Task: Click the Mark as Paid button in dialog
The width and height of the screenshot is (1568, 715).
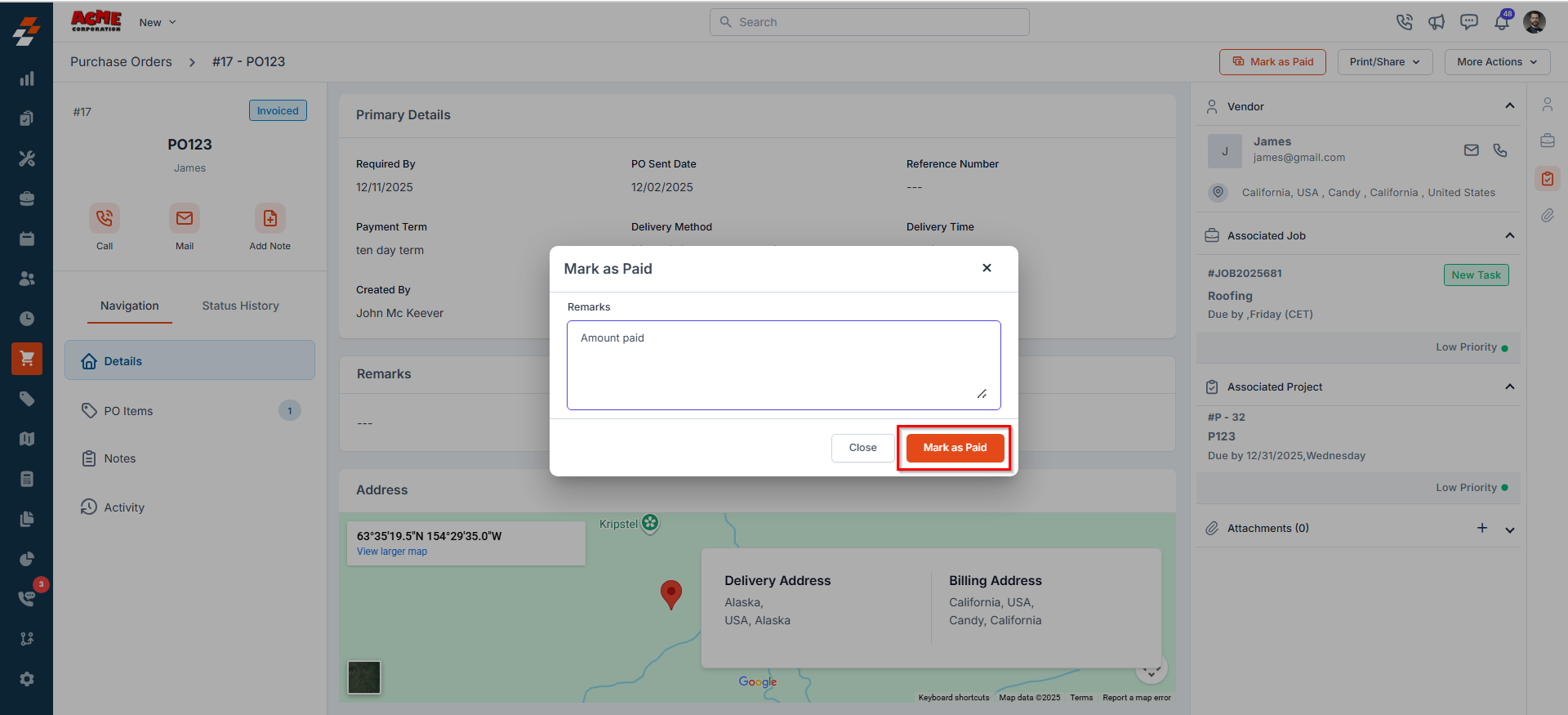Action: [x=955, y=448]
